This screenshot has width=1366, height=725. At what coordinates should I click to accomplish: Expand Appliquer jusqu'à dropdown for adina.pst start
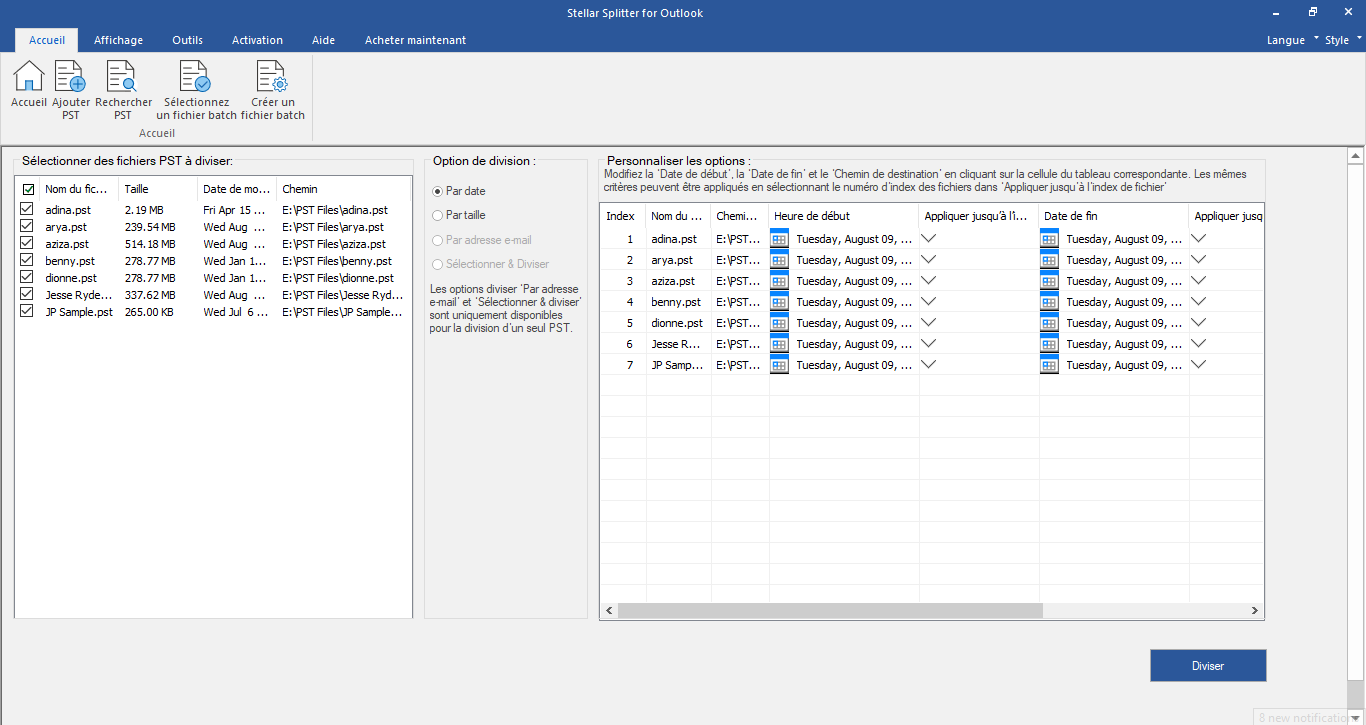point(929,238)
